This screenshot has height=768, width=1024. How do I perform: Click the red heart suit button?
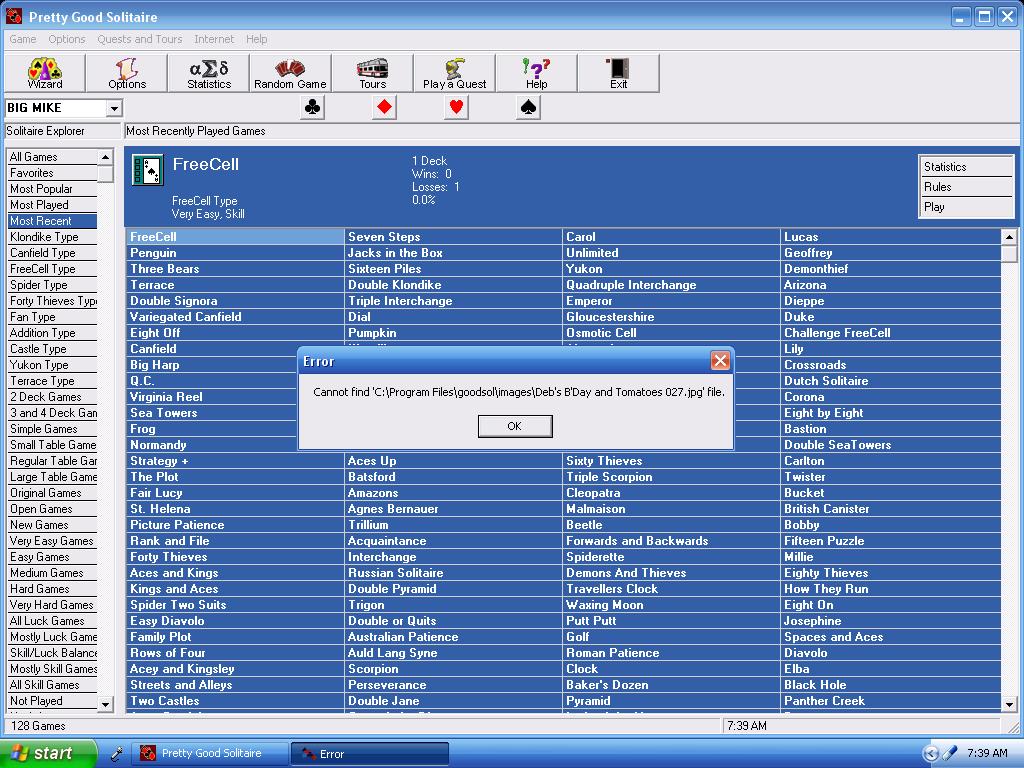[x=456, y=107]
